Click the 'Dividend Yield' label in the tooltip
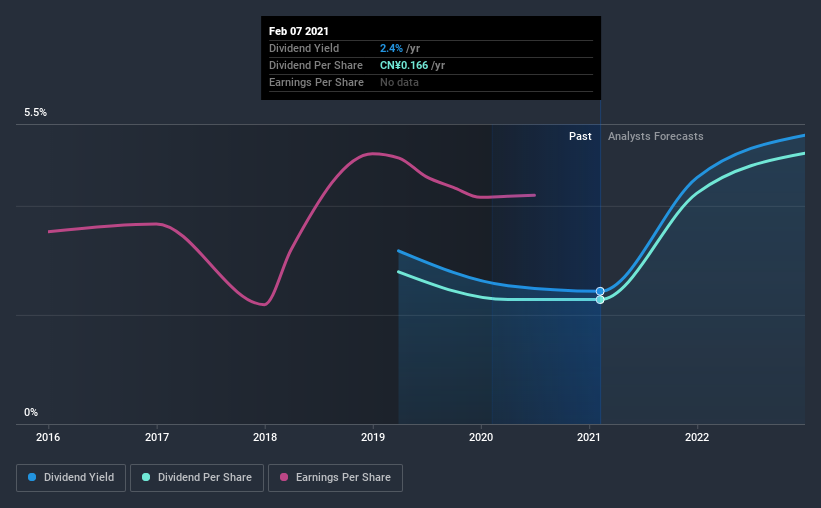The image size is (821, 508). (x=304, y=48)
